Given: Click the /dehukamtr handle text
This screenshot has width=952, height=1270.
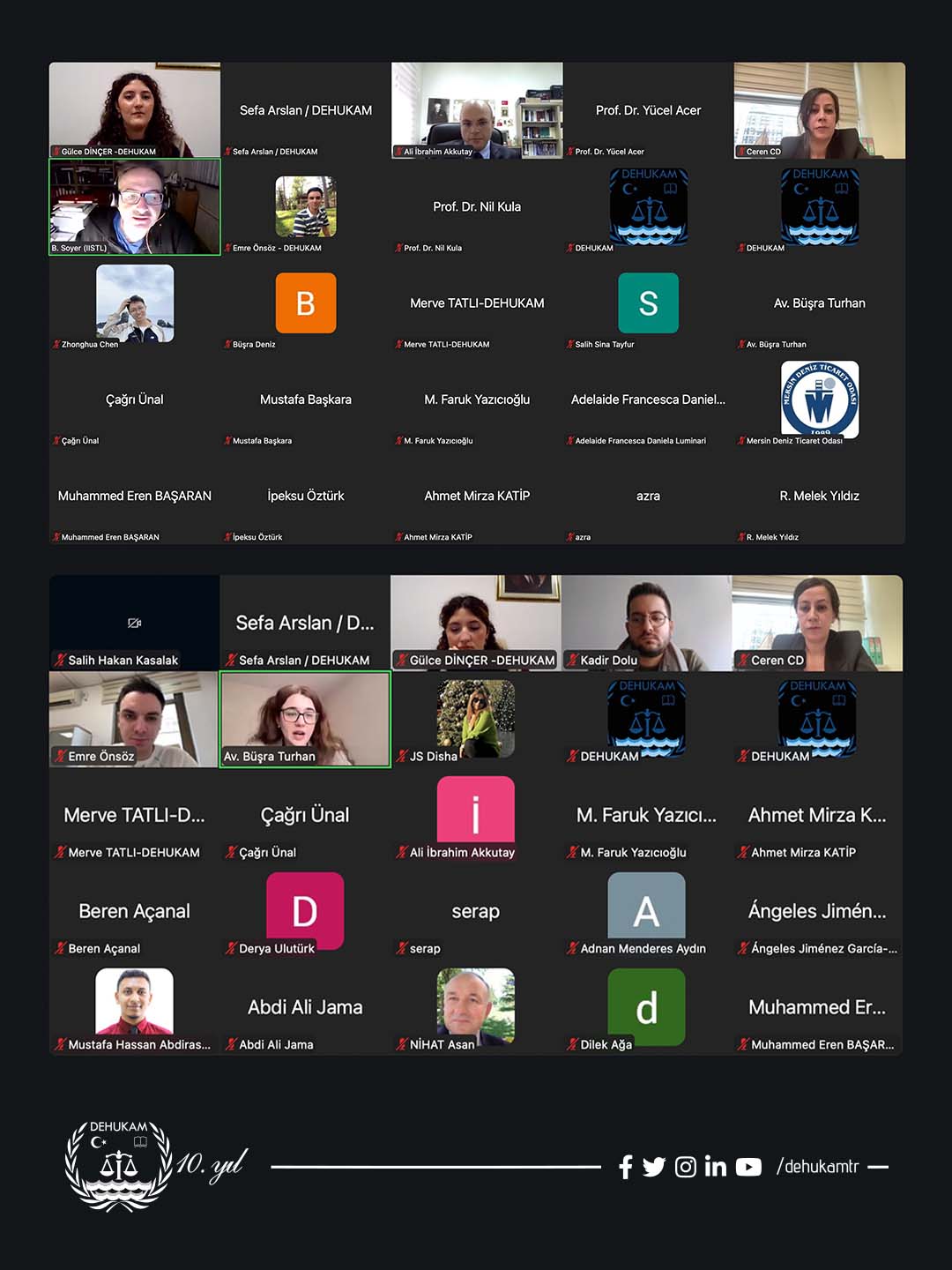Looking at the screenshot, I should pos(817,1167).
